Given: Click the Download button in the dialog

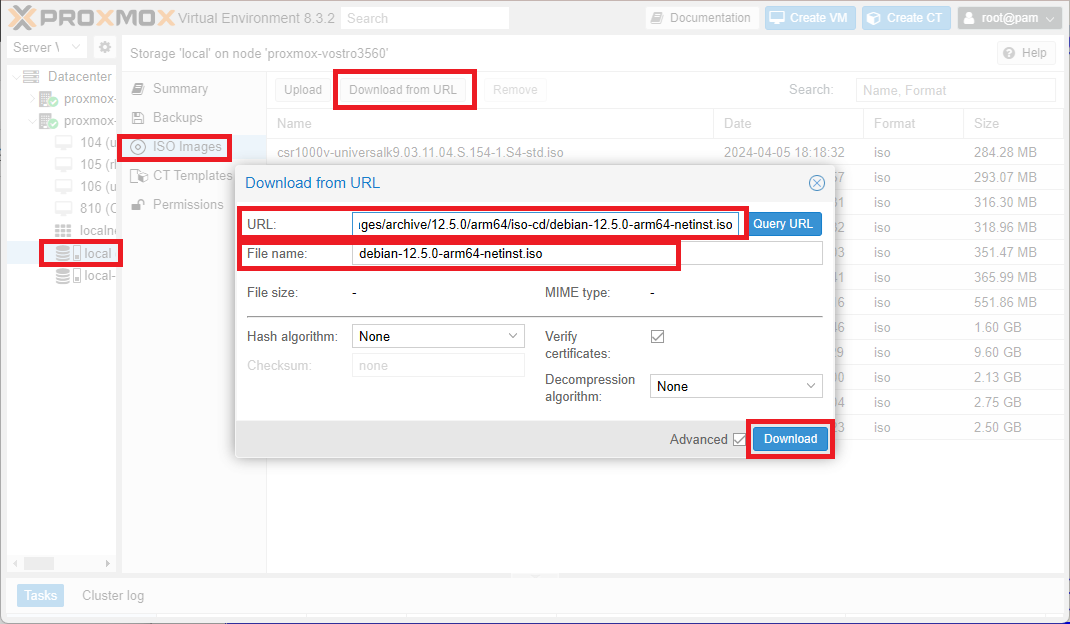Looking at the screenshot, I should coord(790,439).
